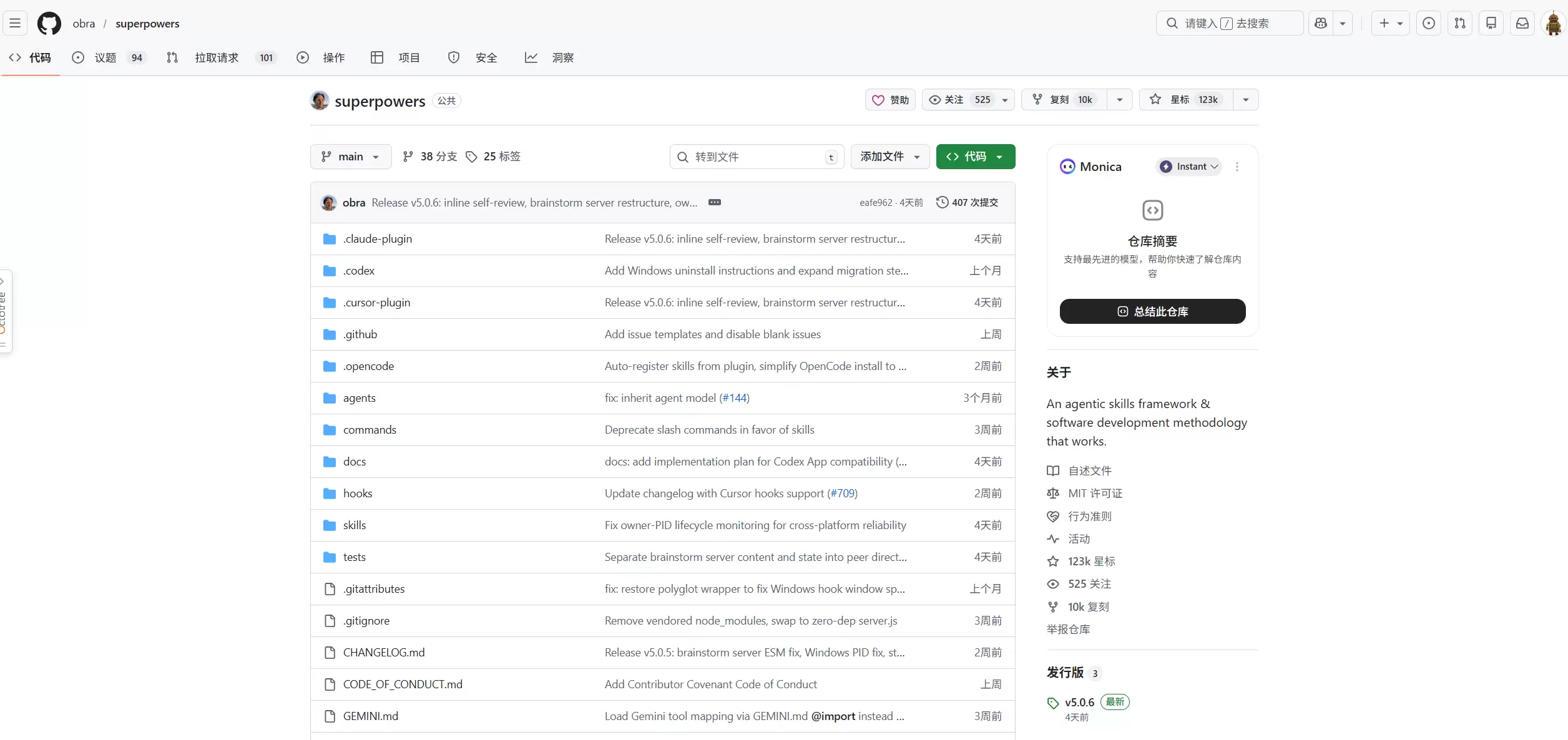Open the Monica Instant model selector
The image size is (1568, 740).
pos(1188,167)
